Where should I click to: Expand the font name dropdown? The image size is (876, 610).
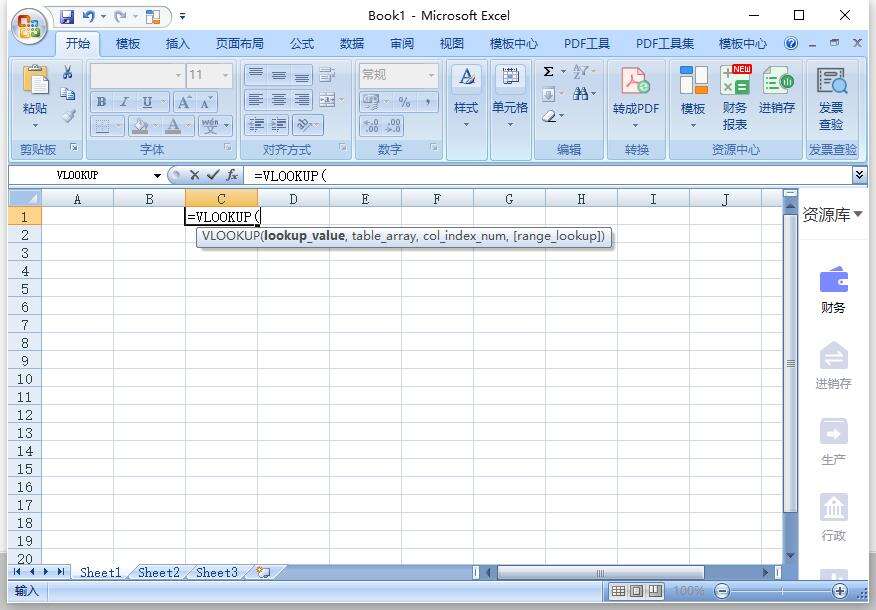coord(178,75)
